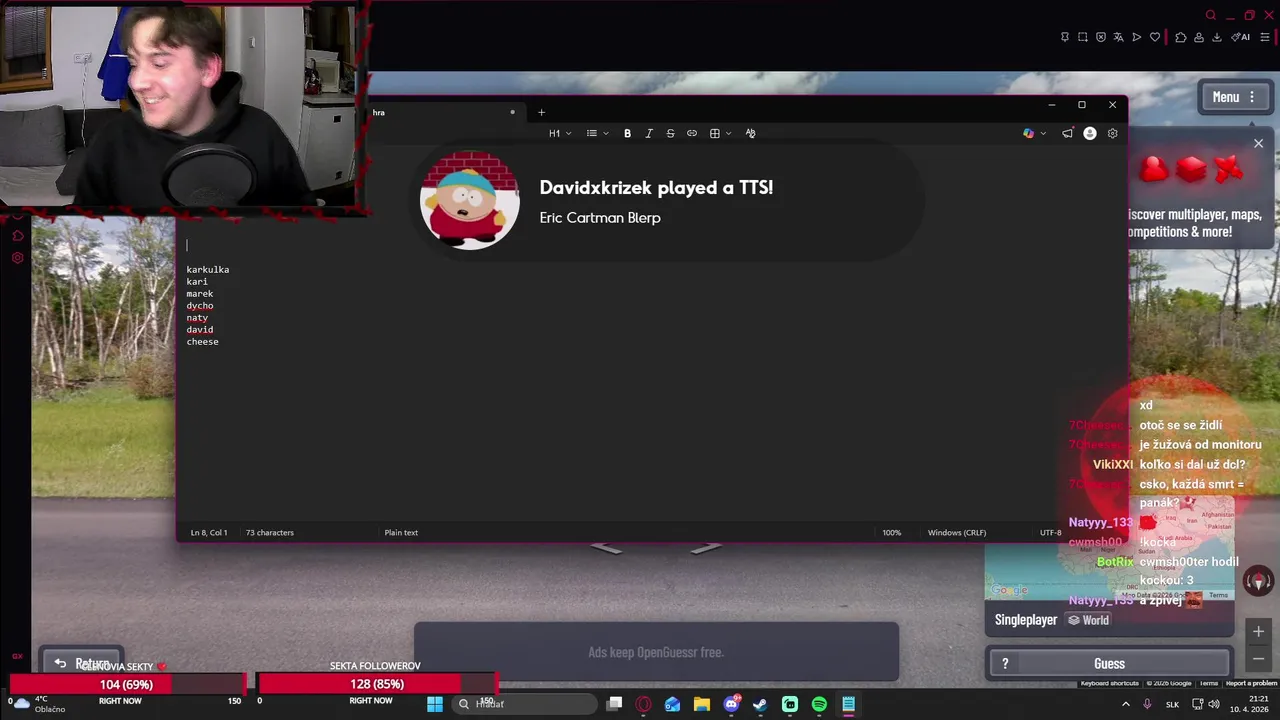
Task: Toggle bold formatting in Notepad toolbar
Action: tap(627, 133)
